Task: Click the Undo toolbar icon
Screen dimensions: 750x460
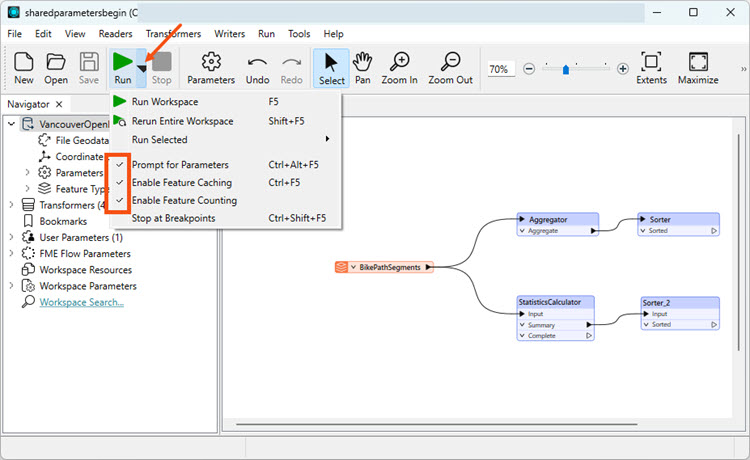Action: (x=257, y=68)
